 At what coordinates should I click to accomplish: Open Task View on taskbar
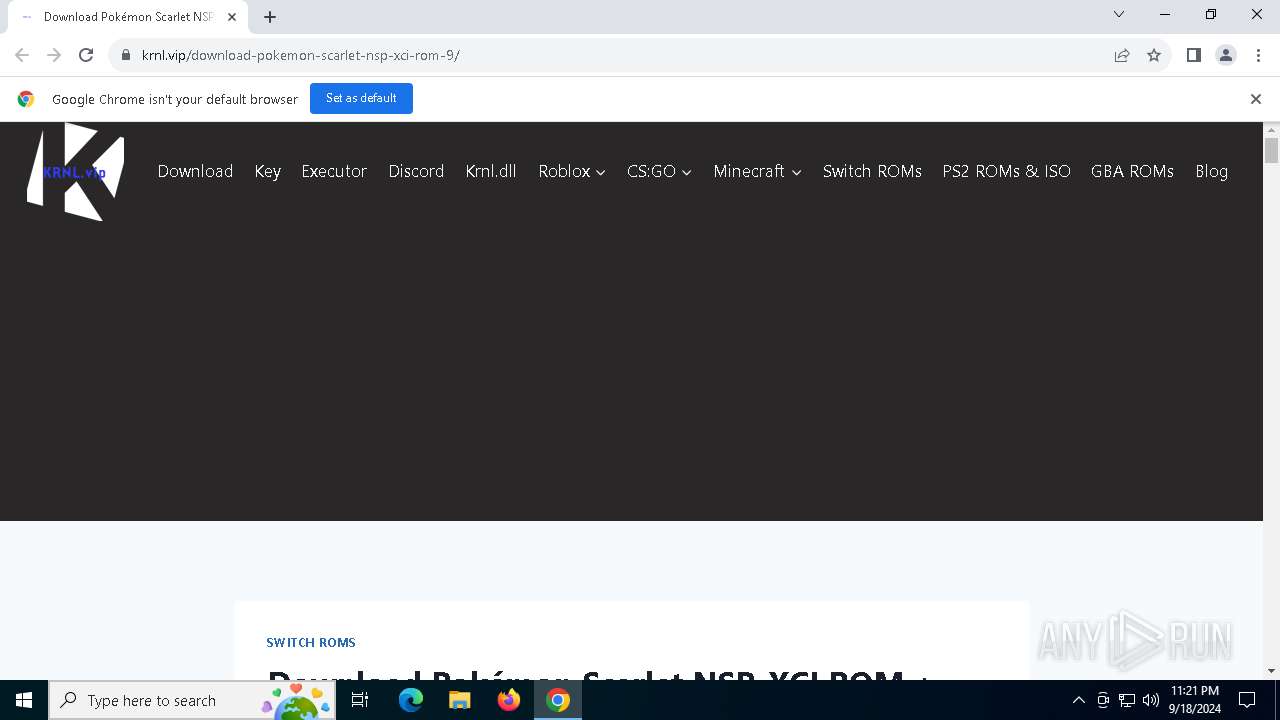(x=360, y=700)
